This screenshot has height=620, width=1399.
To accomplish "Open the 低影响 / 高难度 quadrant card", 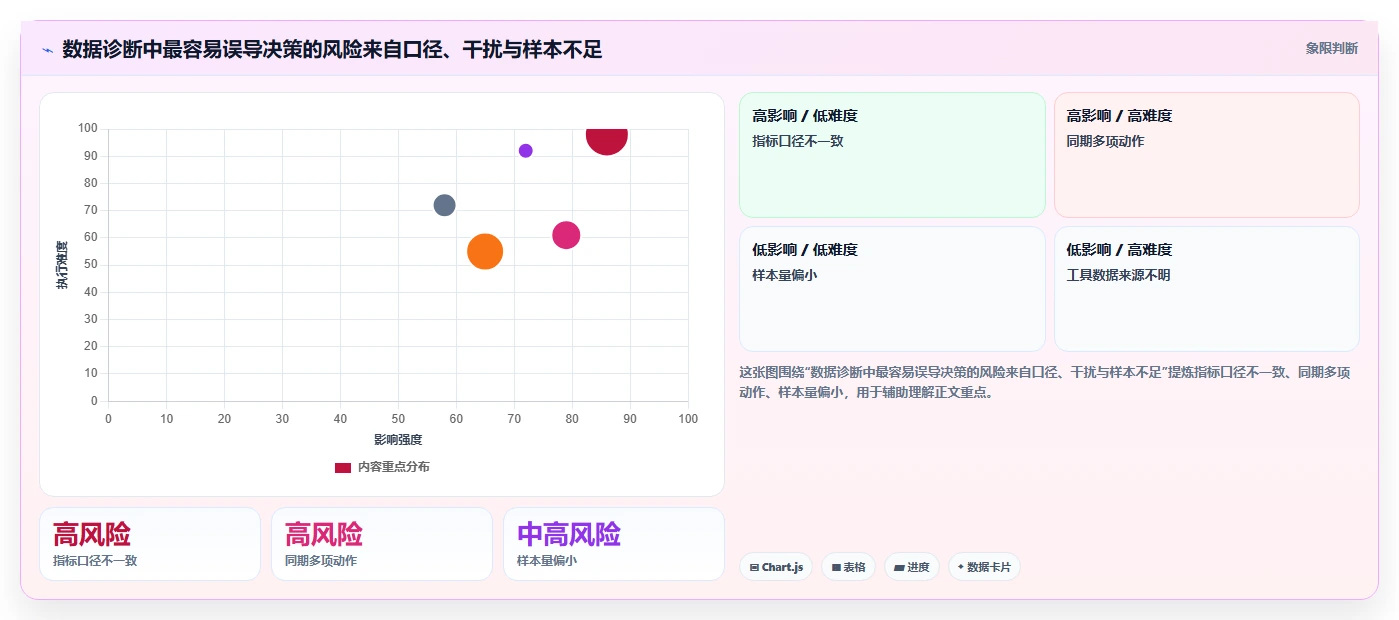I will (x=1207, y=289).
